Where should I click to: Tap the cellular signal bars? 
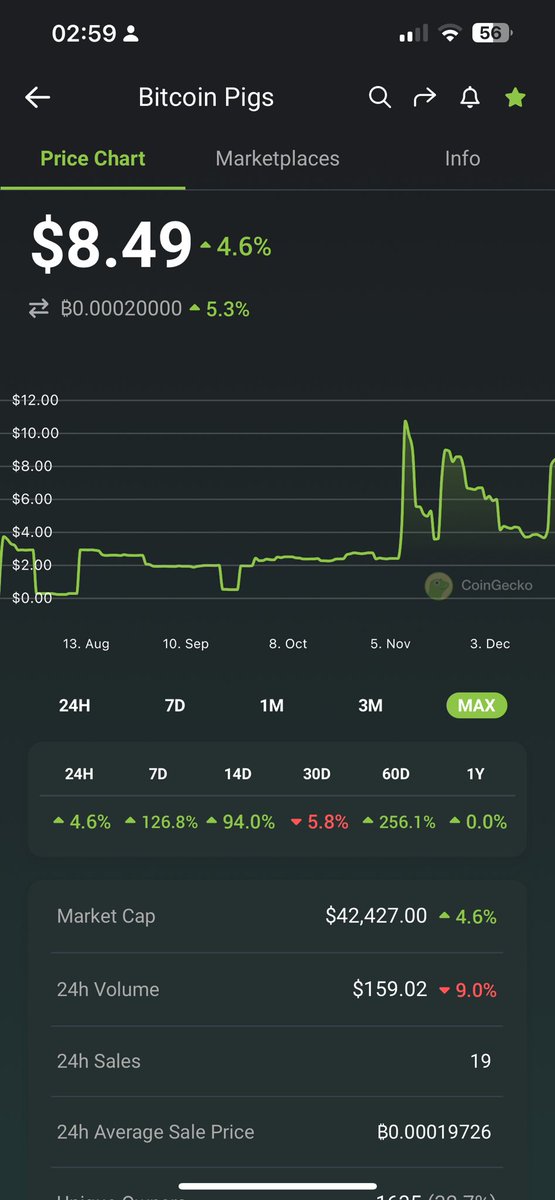pyautogui.click(x=413, y=34)
